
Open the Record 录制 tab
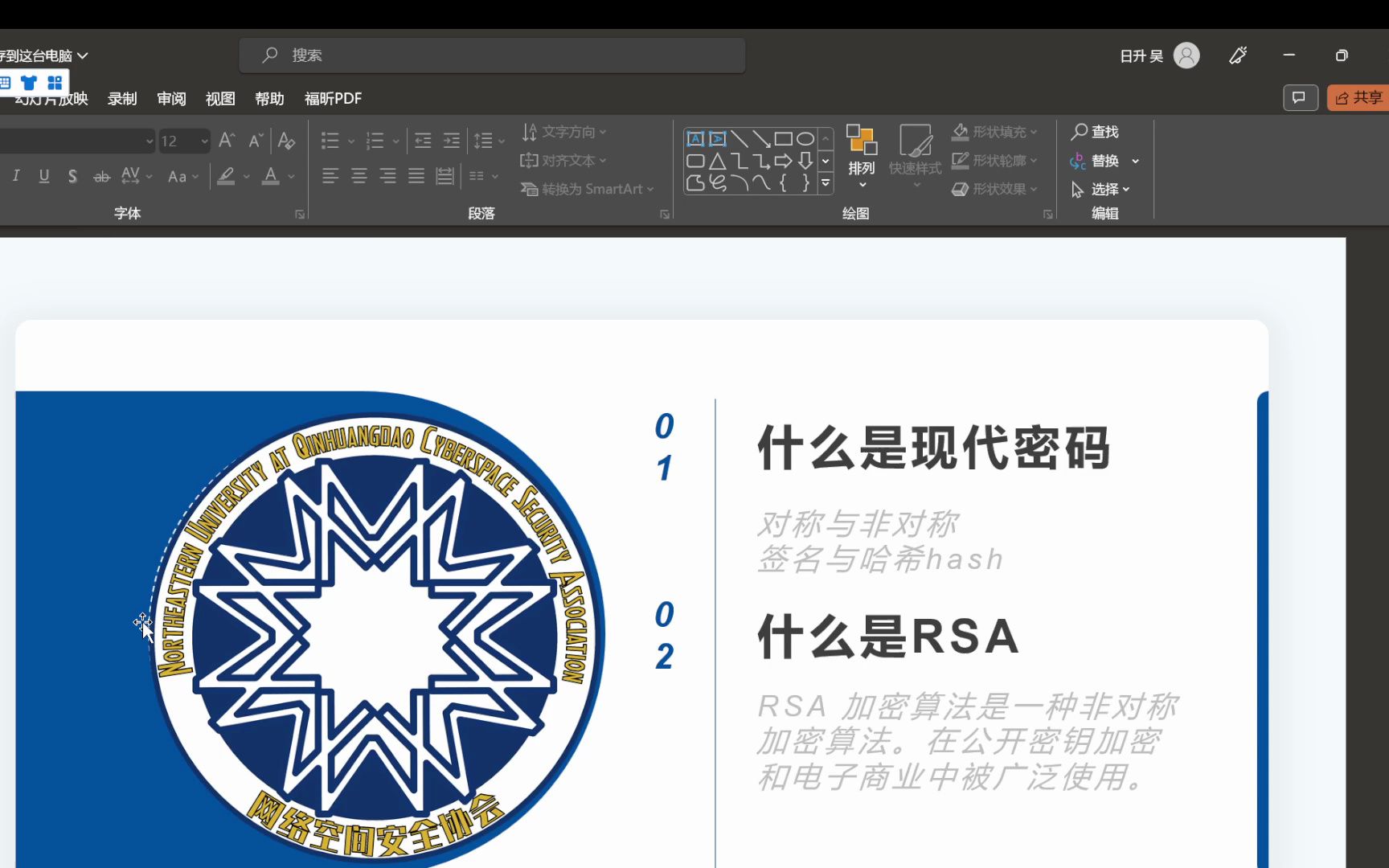click(x=122, y=99)
